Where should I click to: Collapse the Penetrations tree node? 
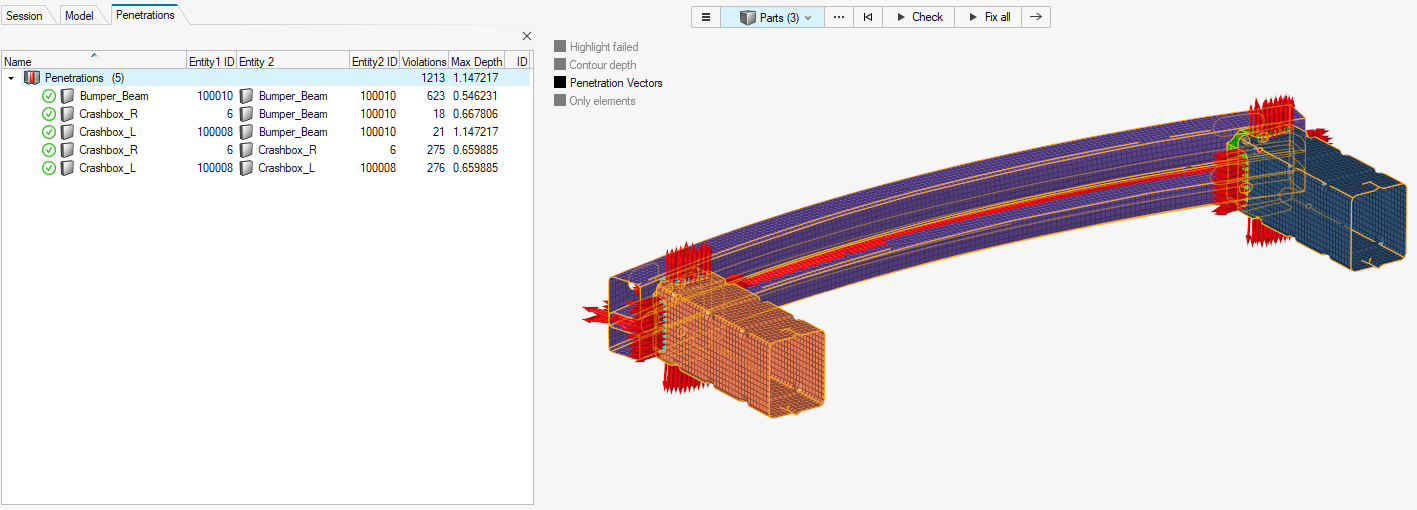click(11, 78)
